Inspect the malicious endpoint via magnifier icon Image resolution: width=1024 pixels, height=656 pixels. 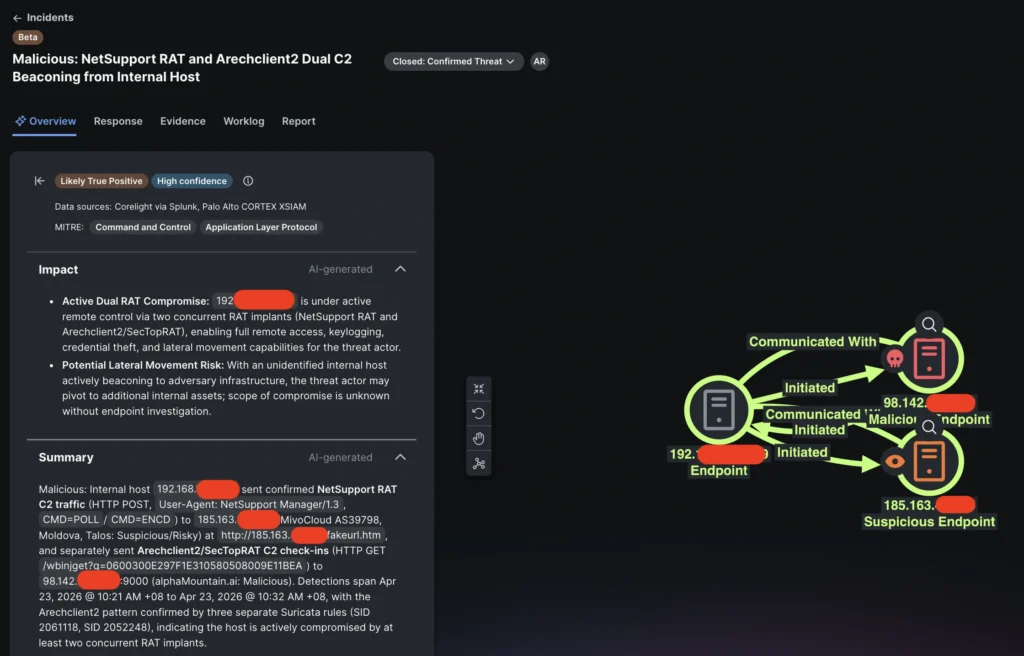pyautogui.click(x=929, y=324)
